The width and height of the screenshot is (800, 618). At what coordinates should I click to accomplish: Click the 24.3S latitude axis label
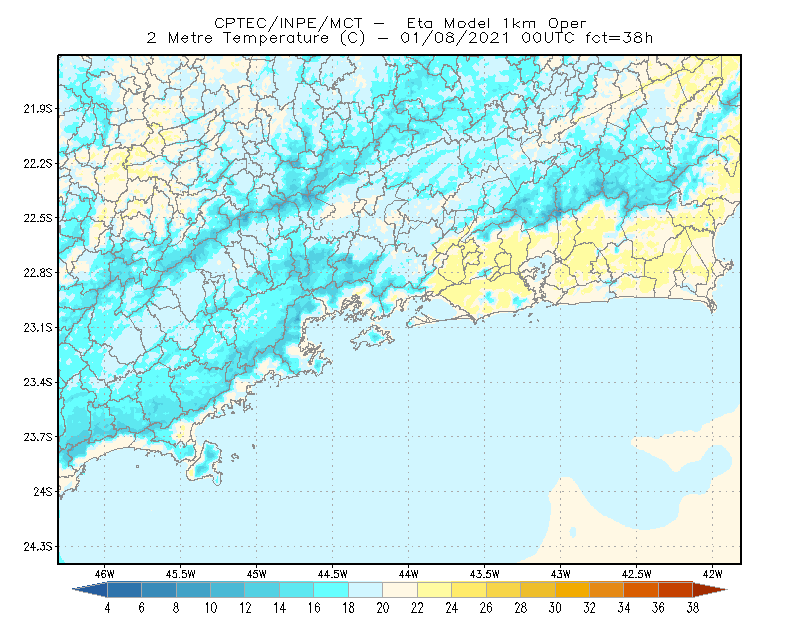point(37,547)
